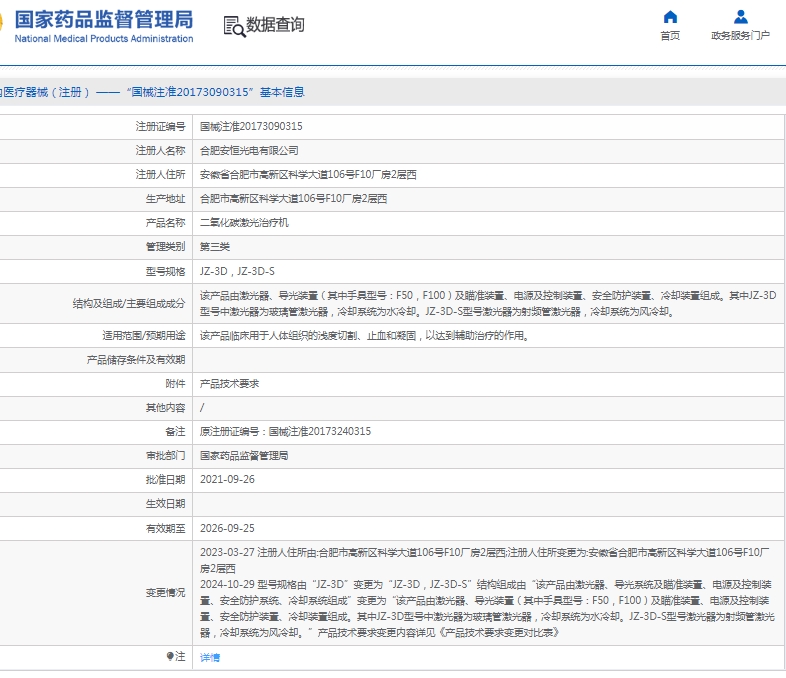The width and height of the screenshot is (786, 678).
Task: Click the 管理类别 row label
Action: [x=165, y=247]
